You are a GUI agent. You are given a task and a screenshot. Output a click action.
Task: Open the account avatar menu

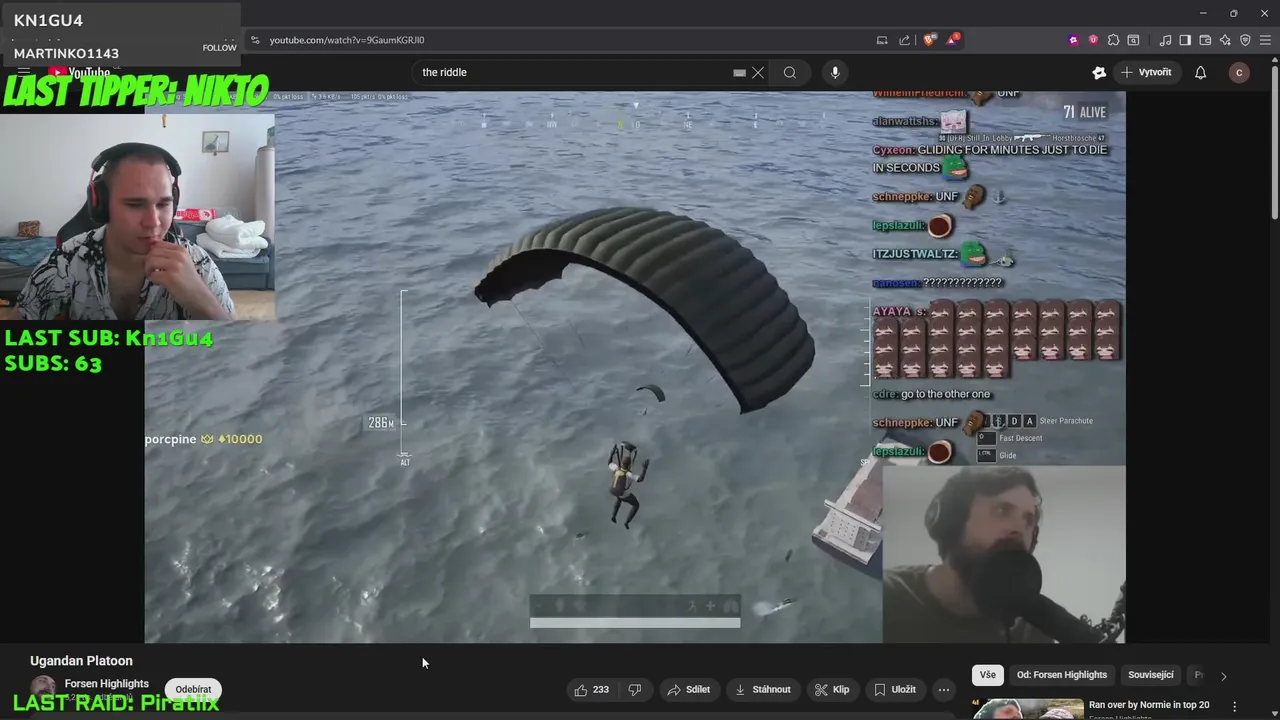coord(1239,72)
